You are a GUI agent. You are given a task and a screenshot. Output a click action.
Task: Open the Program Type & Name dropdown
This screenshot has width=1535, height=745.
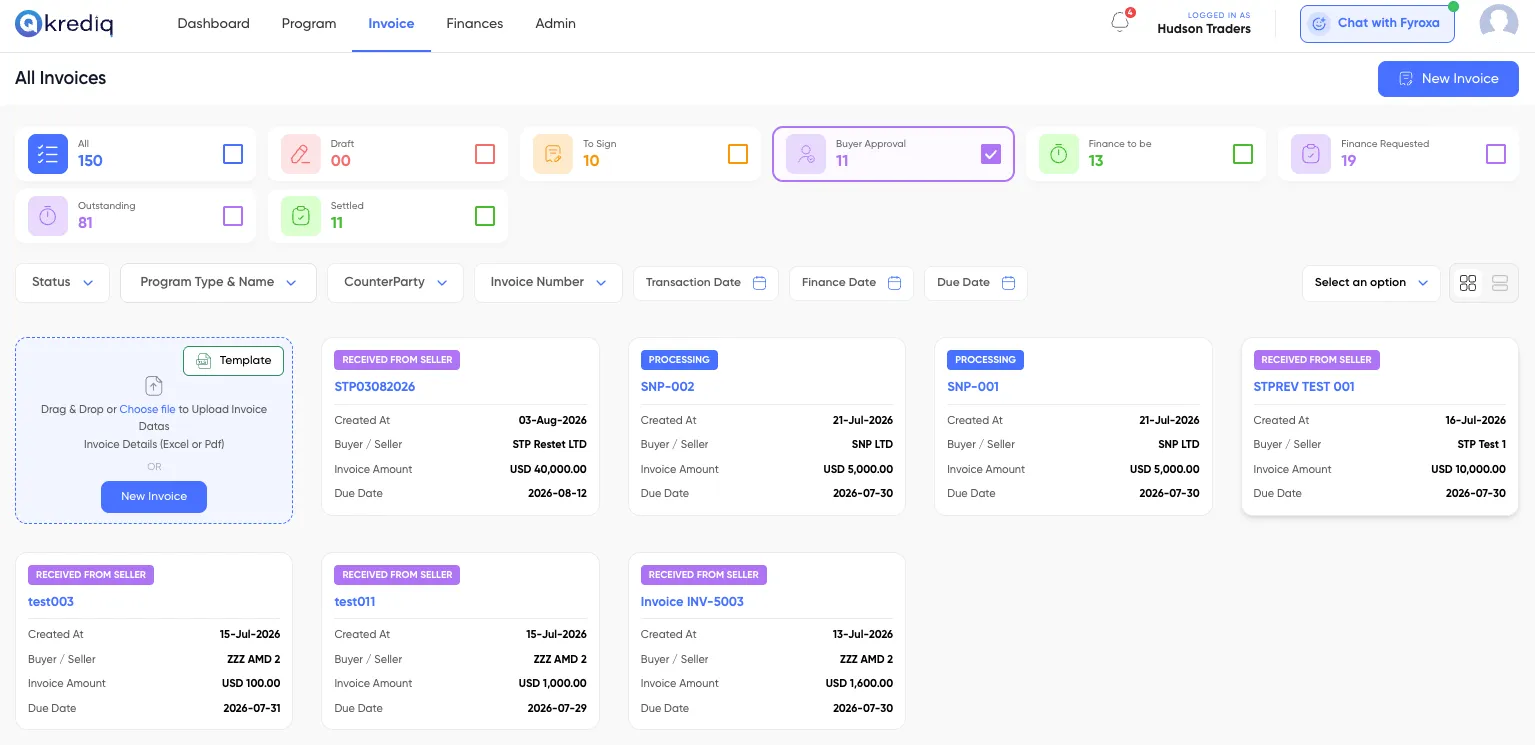coord(218,283)
